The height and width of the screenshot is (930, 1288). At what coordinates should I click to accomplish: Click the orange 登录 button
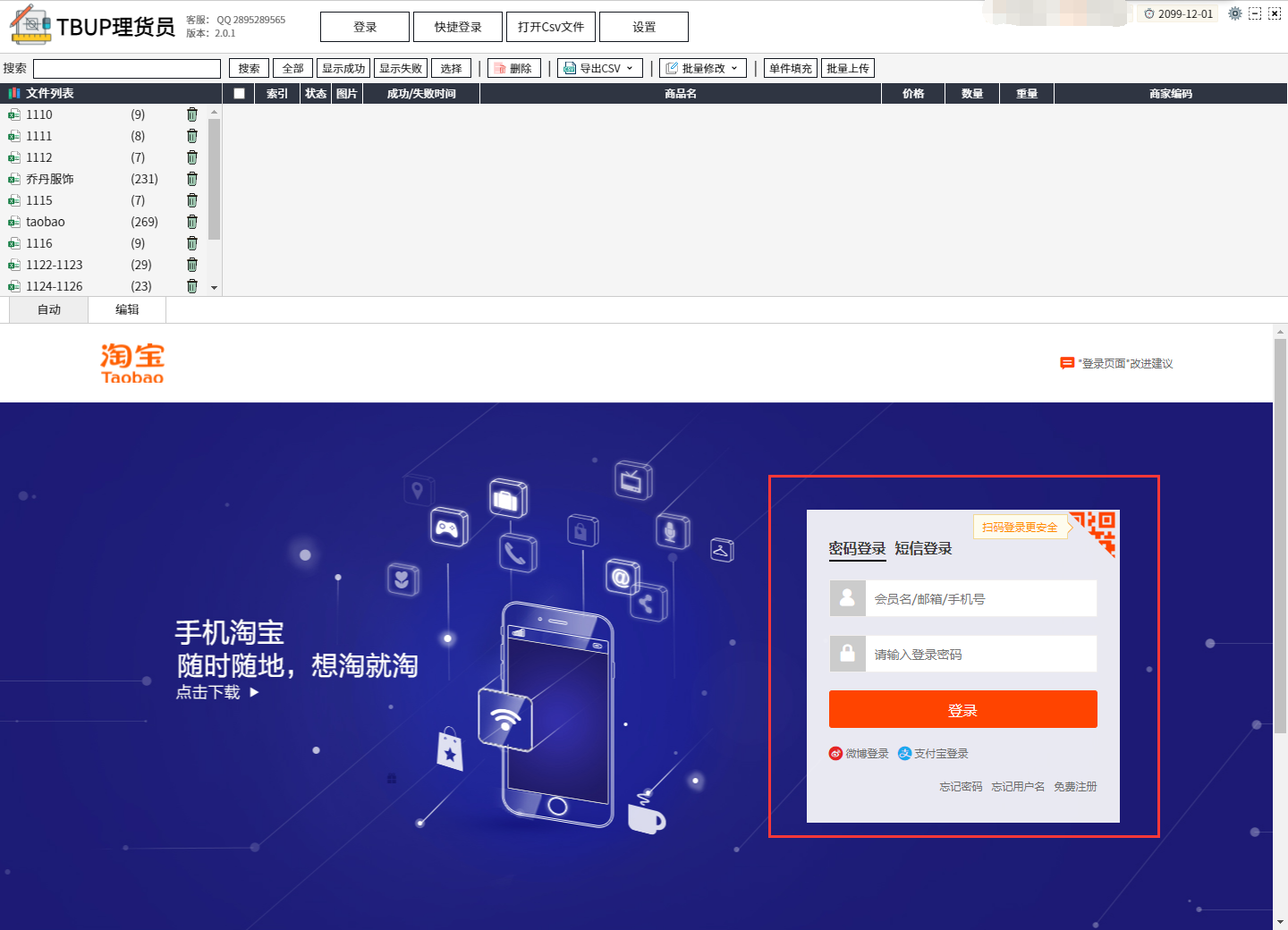pyautogui.click(x=962, y=710)
